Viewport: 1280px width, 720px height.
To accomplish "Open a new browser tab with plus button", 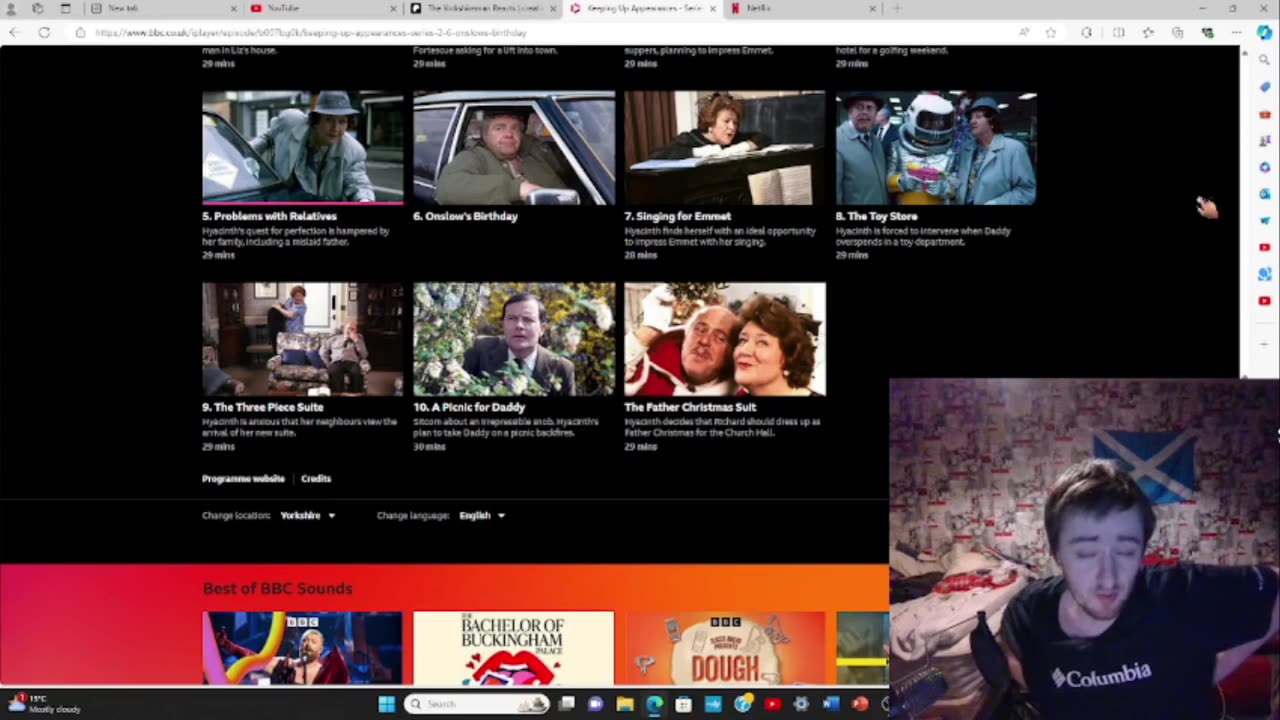I will pos(897,8).
